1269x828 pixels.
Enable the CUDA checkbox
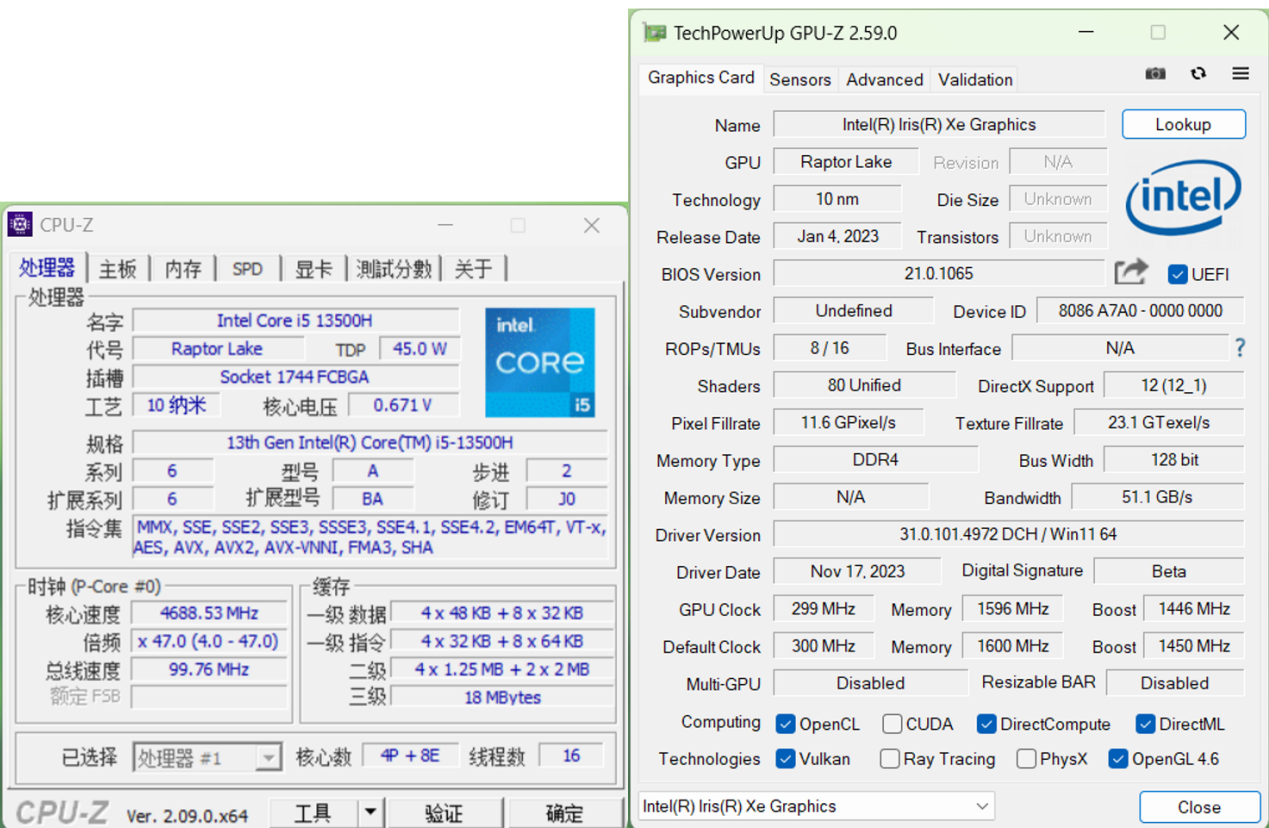pyautogui.click(x=892, y=724)
